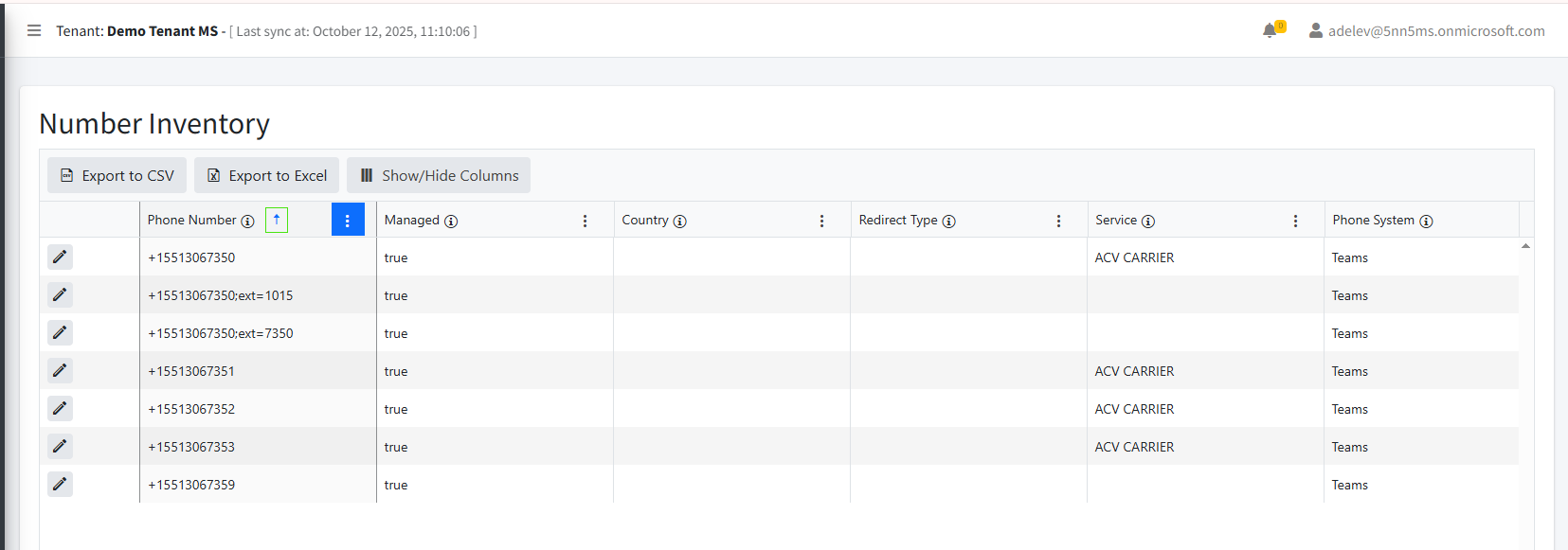Click the Country column info icon
Image resolution: width=1568 pixels, height=550 pixels.
[x=679, y=221]
